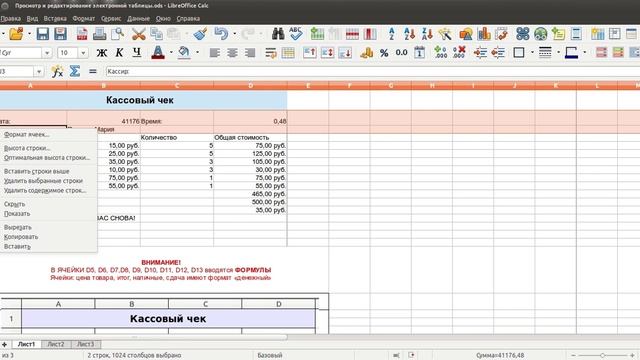Click the Copy icon in toolbar

click(156, 33)
